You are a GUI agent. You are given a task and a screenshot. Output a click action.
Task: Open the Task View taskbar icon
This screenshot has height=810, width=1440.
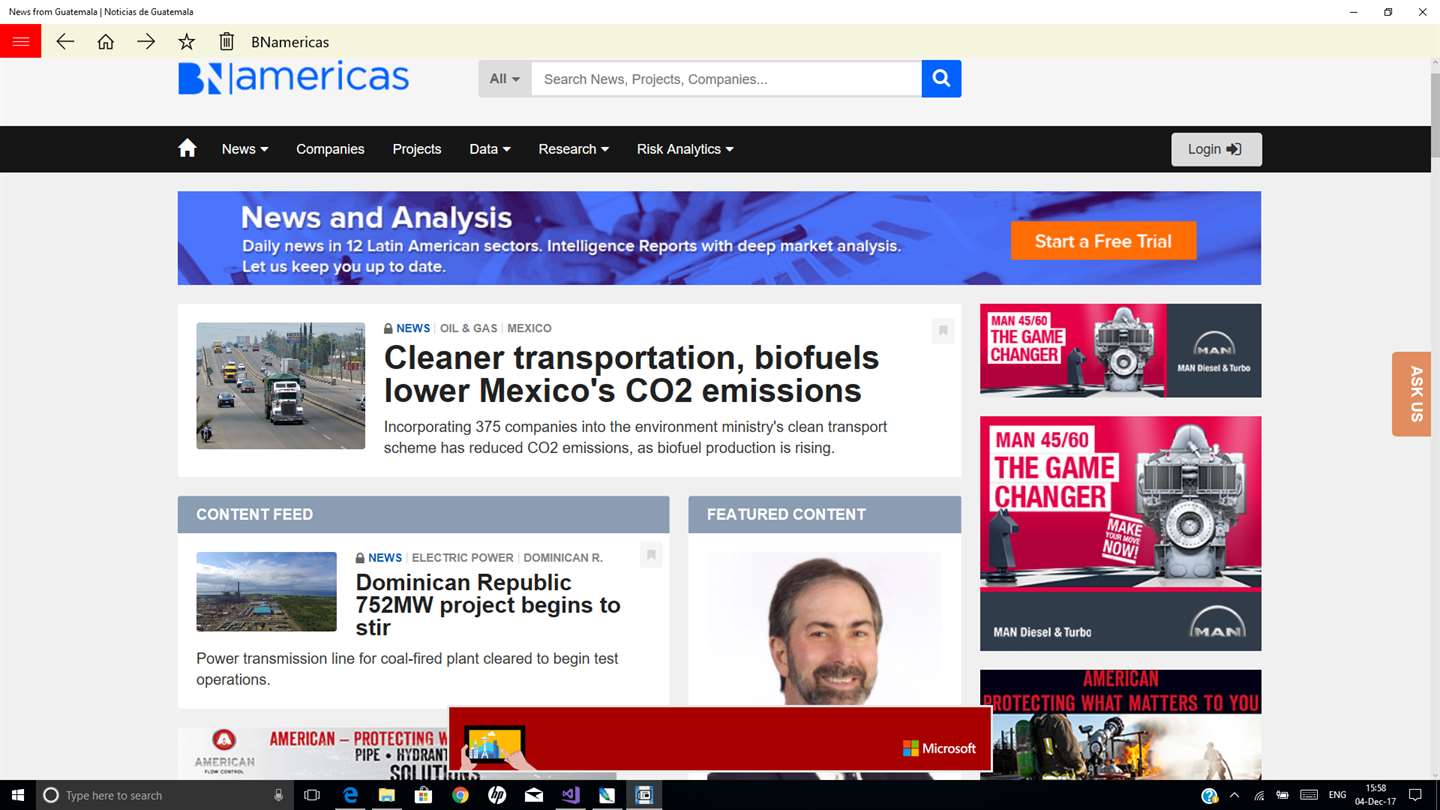pyautogui.click(x=312, y=795)
